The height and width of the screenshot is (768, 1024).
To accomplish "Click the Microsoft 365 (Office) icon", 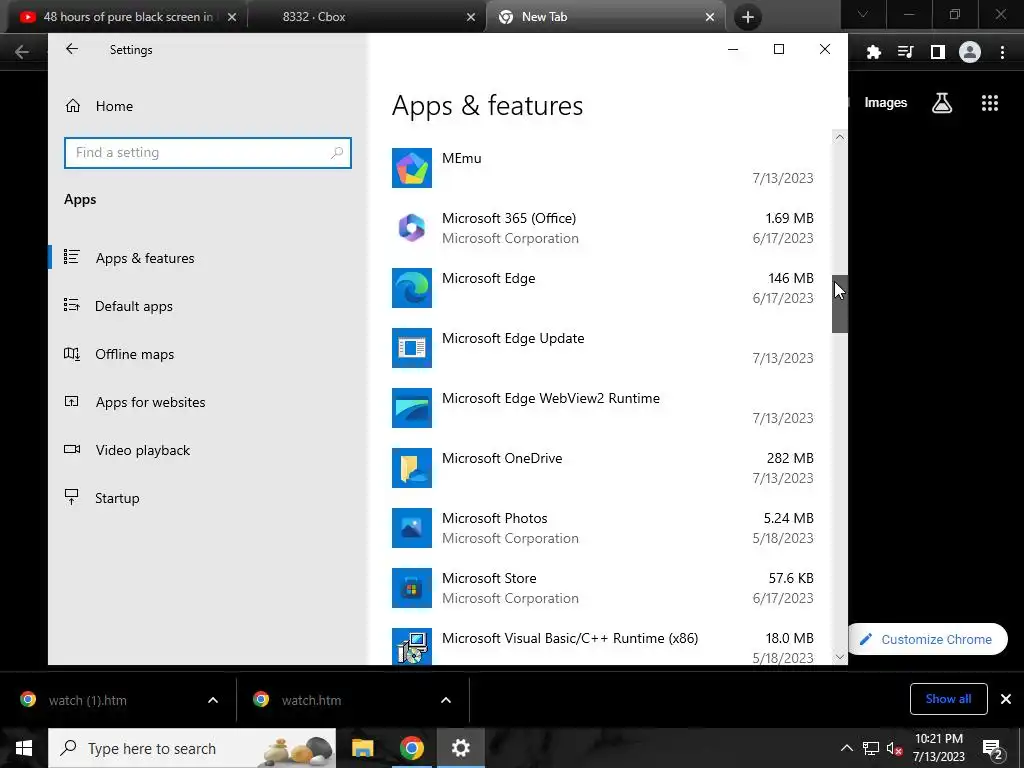I will tap(411, 228).
